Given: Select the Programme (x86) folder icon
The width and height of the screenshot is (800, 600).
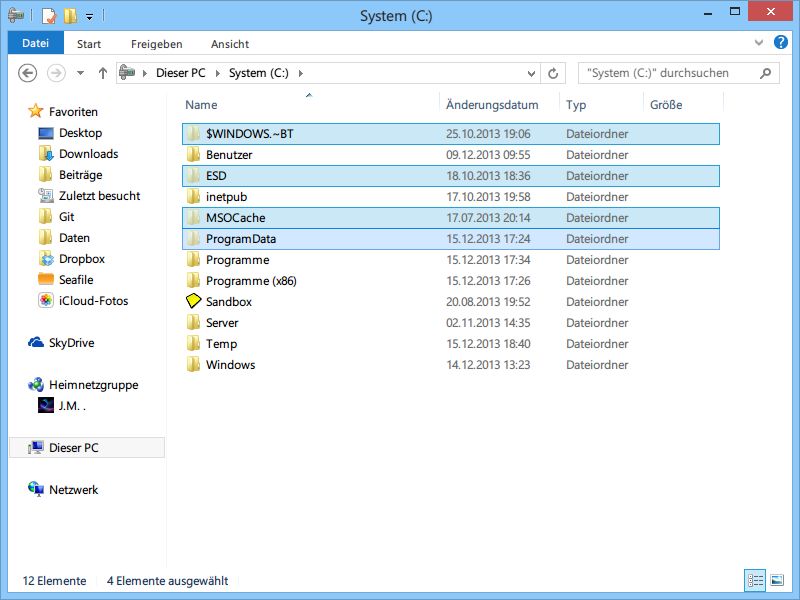Looking at the screenshot, I should tap(193, 281).
